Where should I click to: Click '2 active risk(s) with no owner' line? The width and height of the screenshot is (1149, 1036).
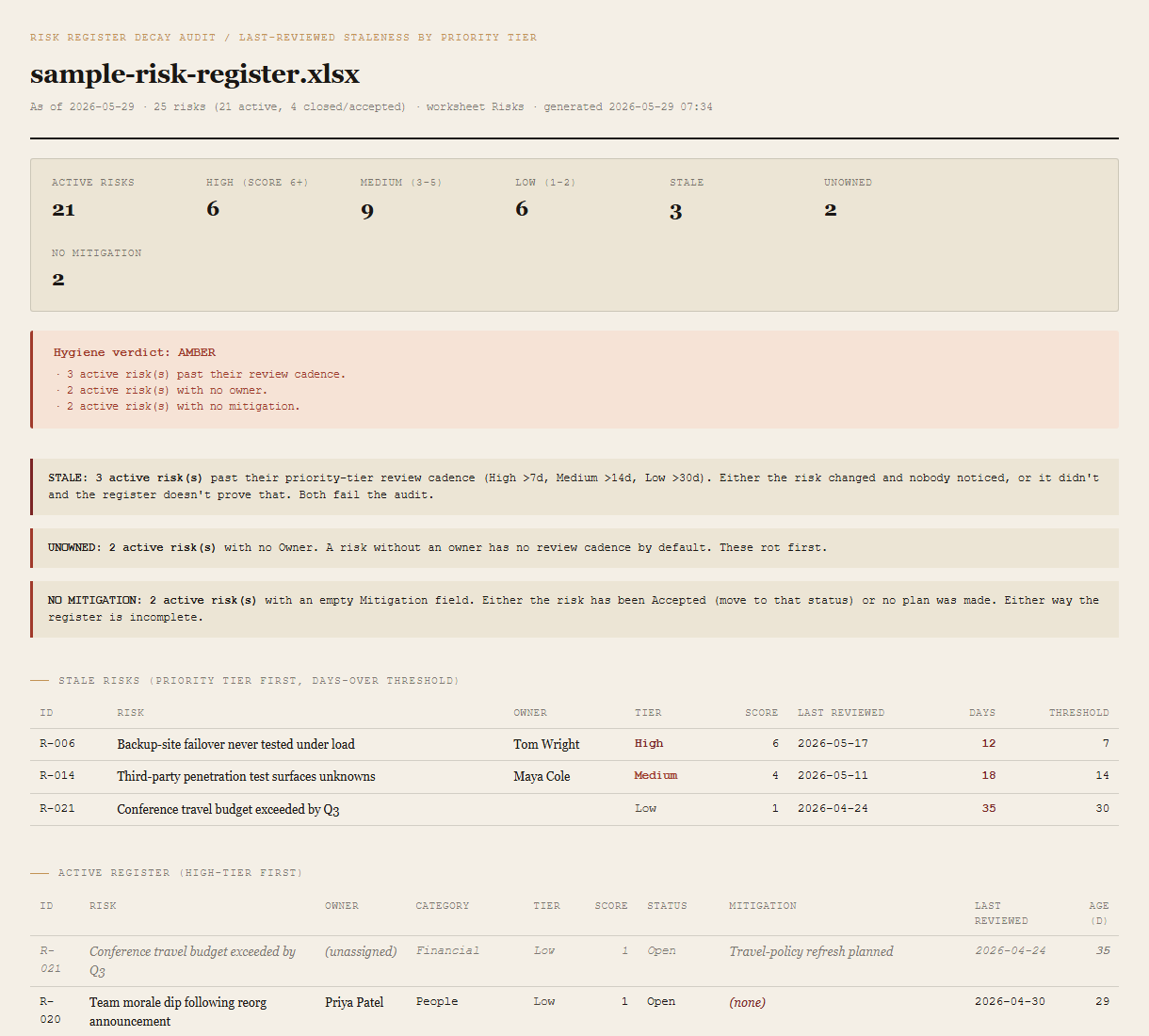click(x=167, y=390)
